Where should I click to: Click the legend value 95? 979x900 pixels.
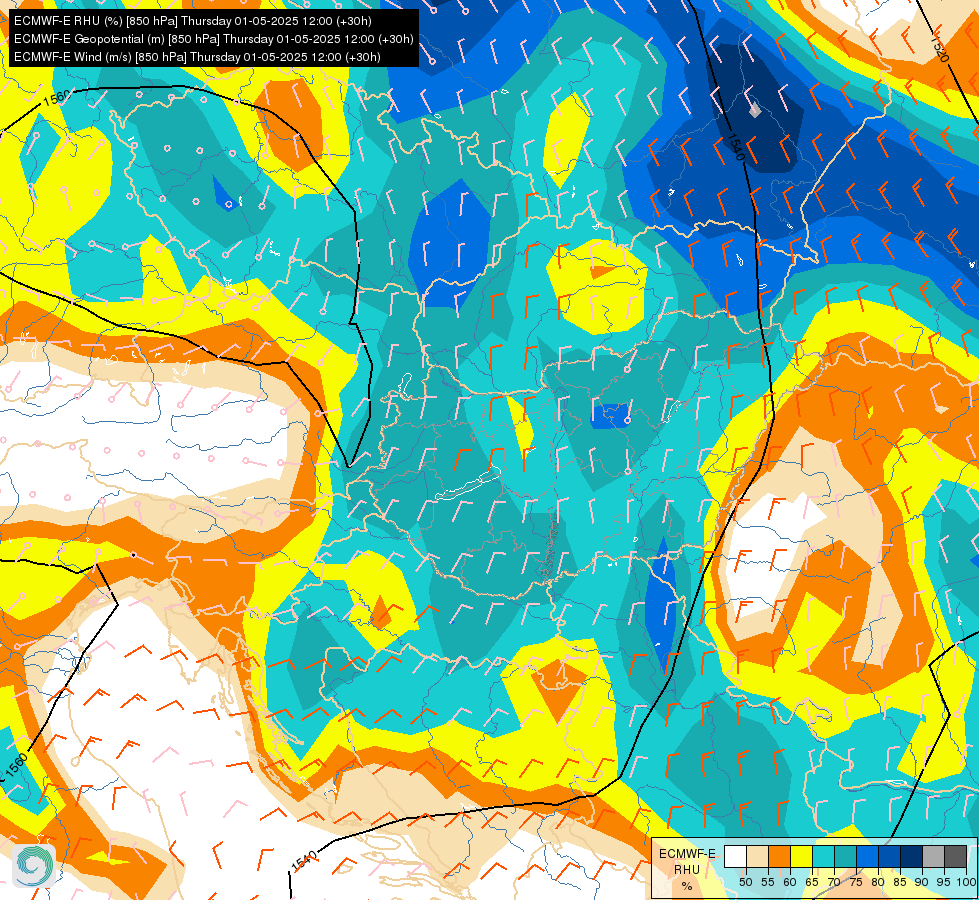coord(944,882)
